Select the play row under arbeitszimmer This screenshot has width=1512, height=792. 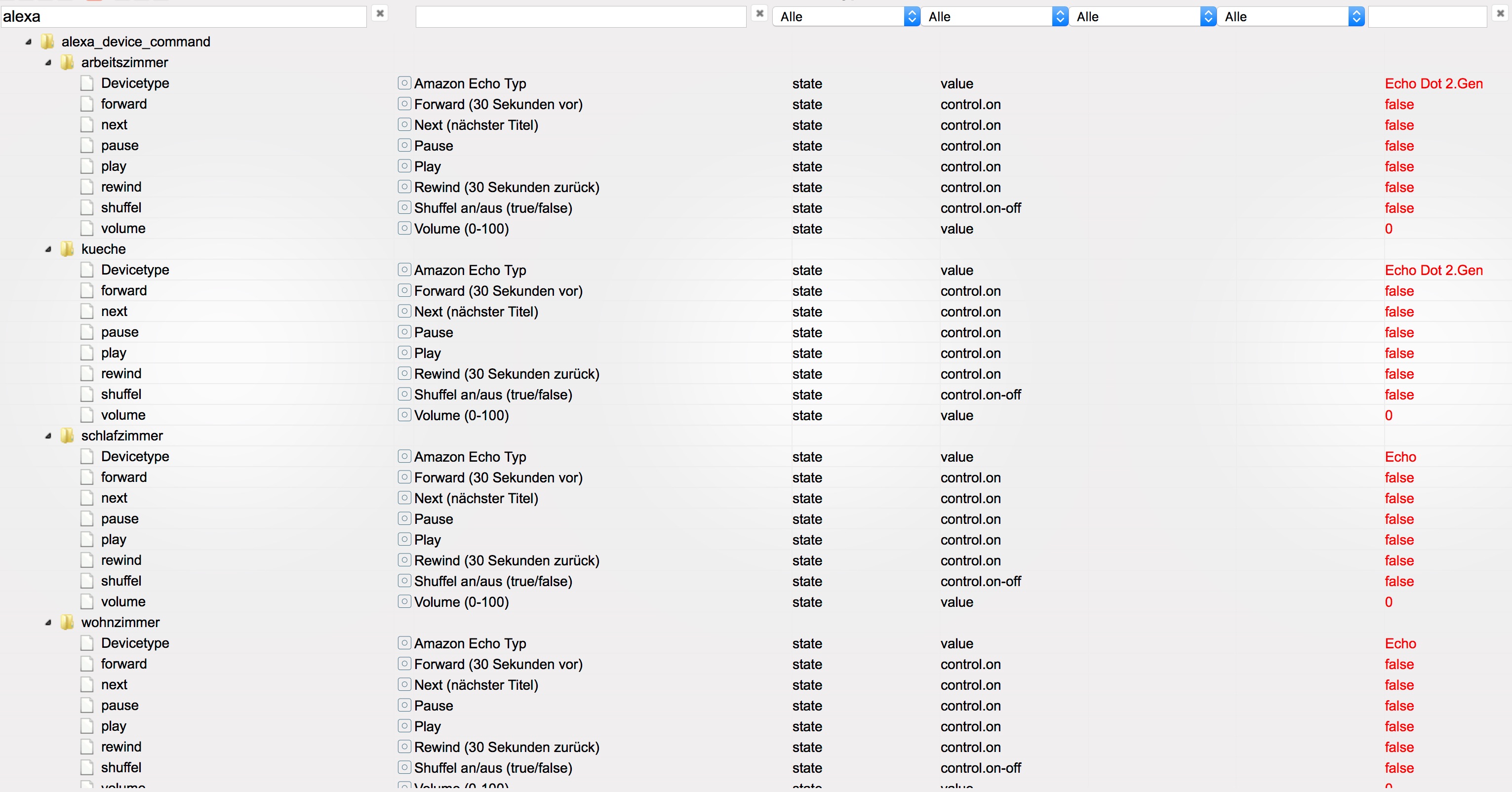point(756,166)
